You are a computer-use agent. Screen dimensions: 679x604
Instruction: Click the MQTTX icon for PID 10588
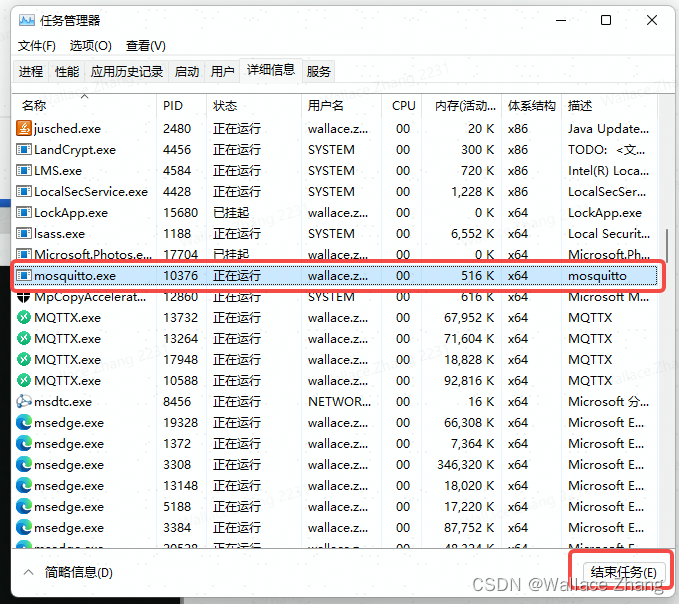(x=24, y=380)
